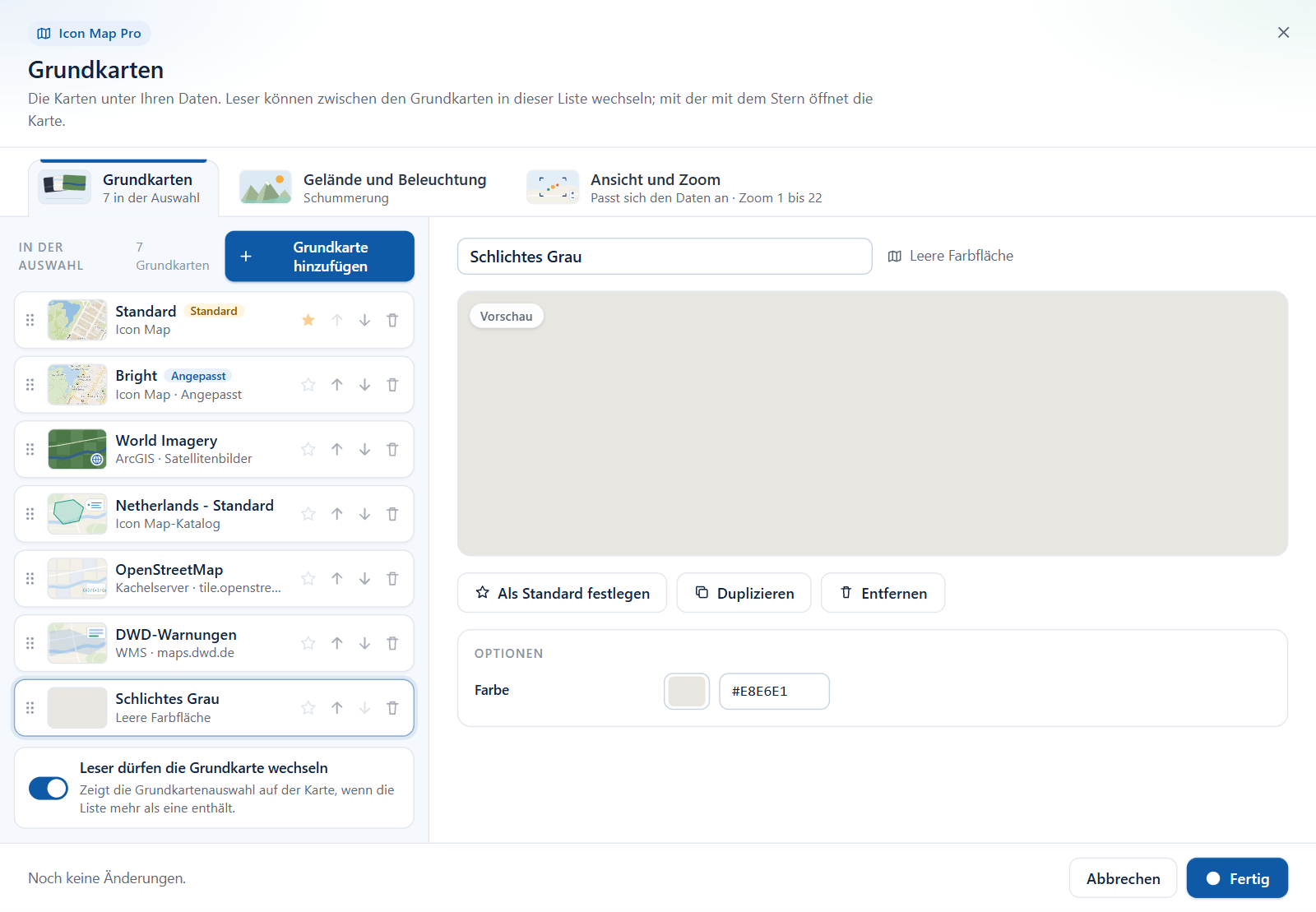The image size is (1316, 912).
Task: Switch to Ansicht und Zoom tab
Action: [x=674, y=187]
